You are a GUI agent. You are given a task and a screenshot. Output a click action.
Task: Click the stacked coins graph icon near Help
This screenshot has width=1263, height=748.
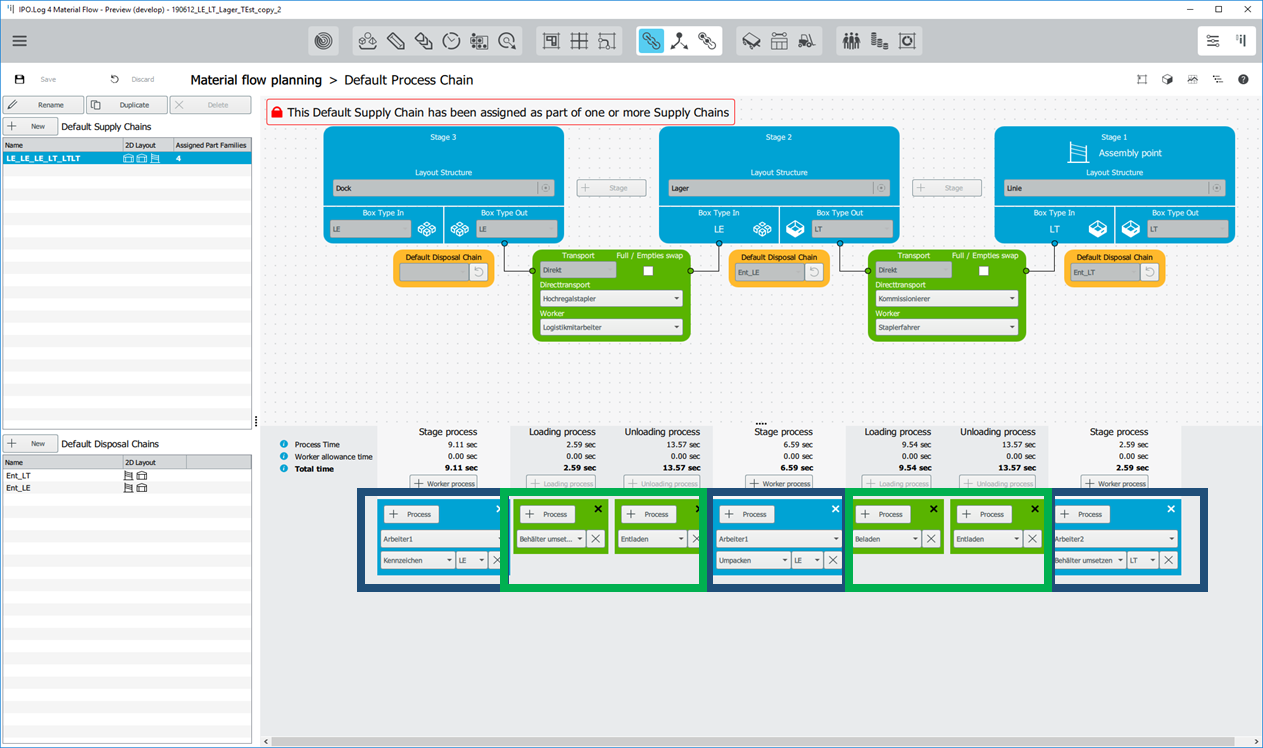tap(1192, 79)
